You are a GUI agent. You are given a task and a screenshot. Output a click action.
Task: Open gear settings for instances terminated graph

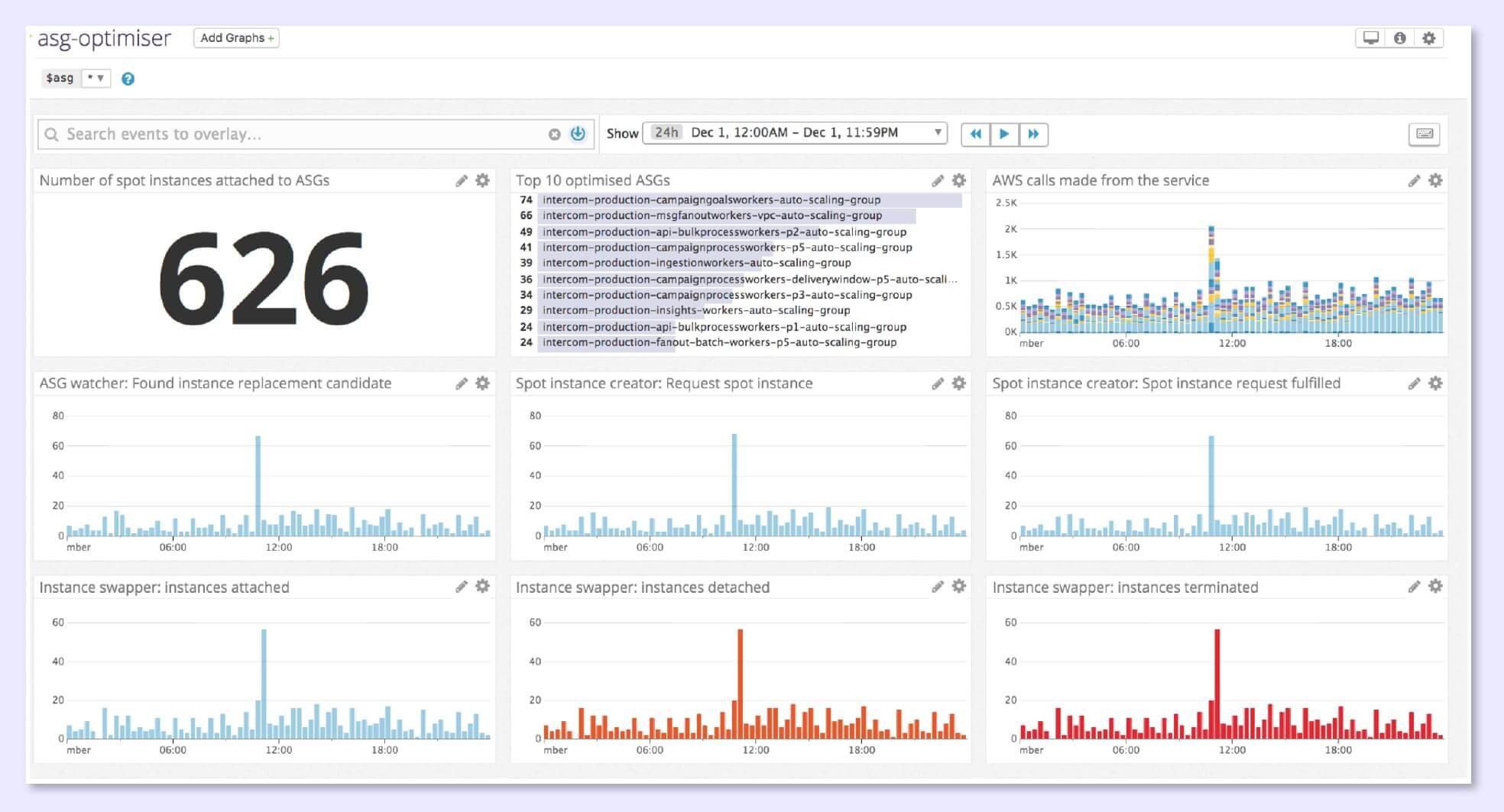tap(1435, 586)
